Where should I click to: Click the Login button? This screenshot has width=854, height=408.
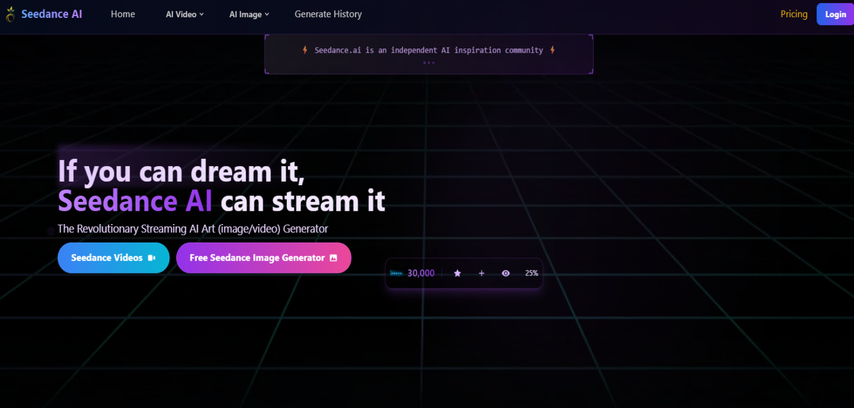pyautogui.click(x=835, y=14)
